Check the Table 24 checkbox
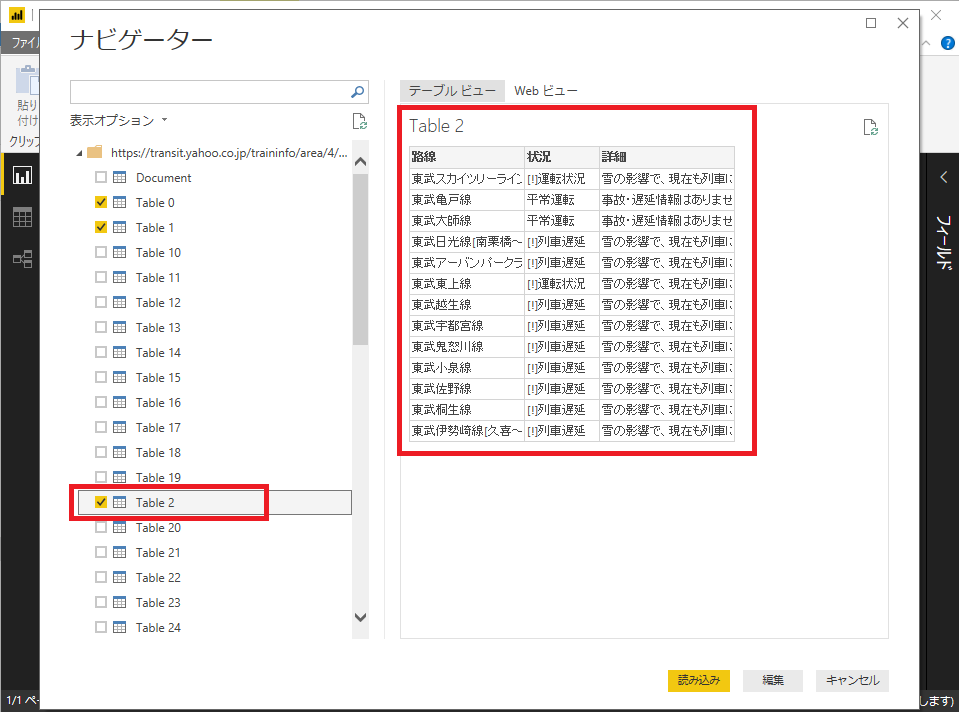The height and width of the screenshot is (712, 959). [101, 627]
